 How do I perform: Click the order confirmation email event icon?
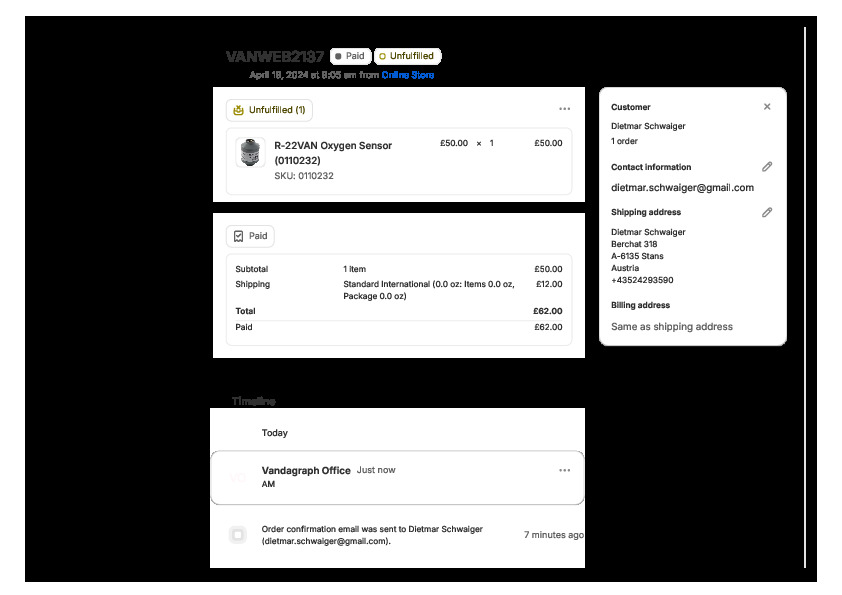pyautogui.click(x=237, y=535)
